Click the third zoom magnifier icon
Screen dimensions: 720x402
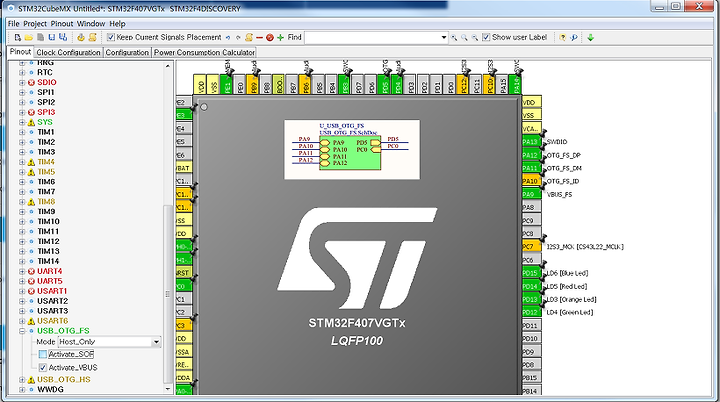(x=474, y=38)
